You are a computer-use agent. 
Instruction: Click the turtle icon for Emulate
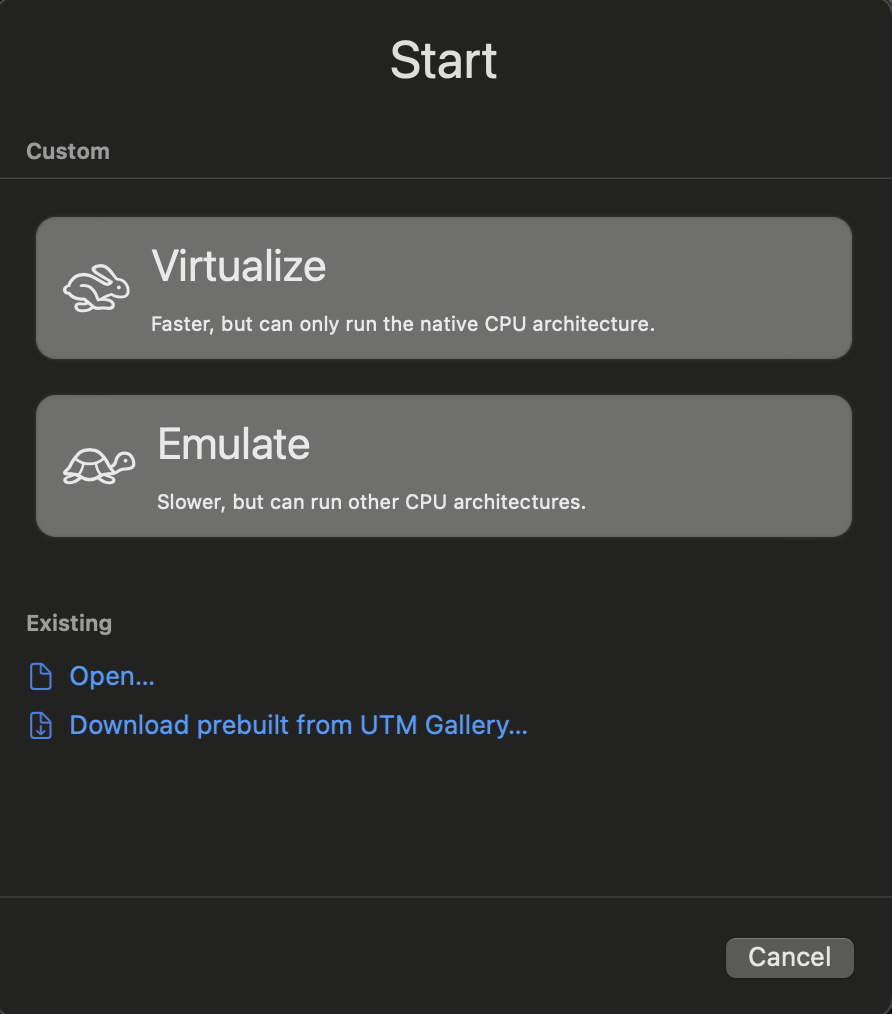[98, 467]
